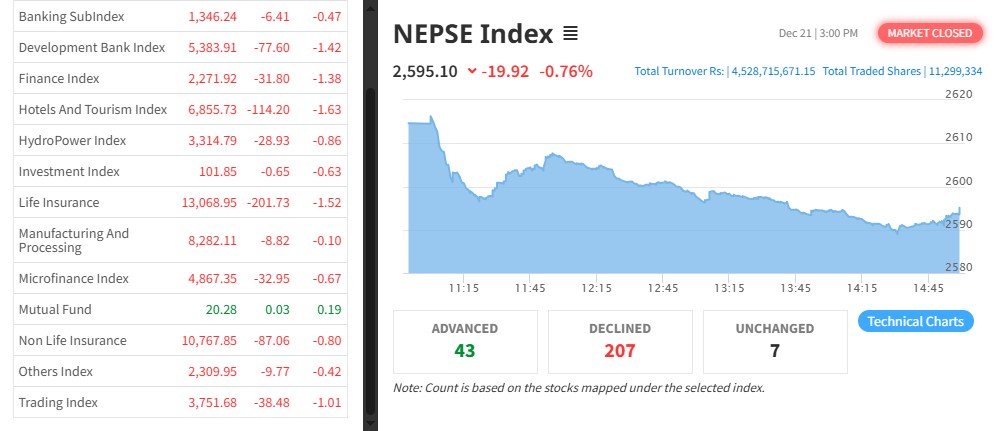Click the MARKET CLOSED status badge
The image size is (997, 431).
coord(929,33)
